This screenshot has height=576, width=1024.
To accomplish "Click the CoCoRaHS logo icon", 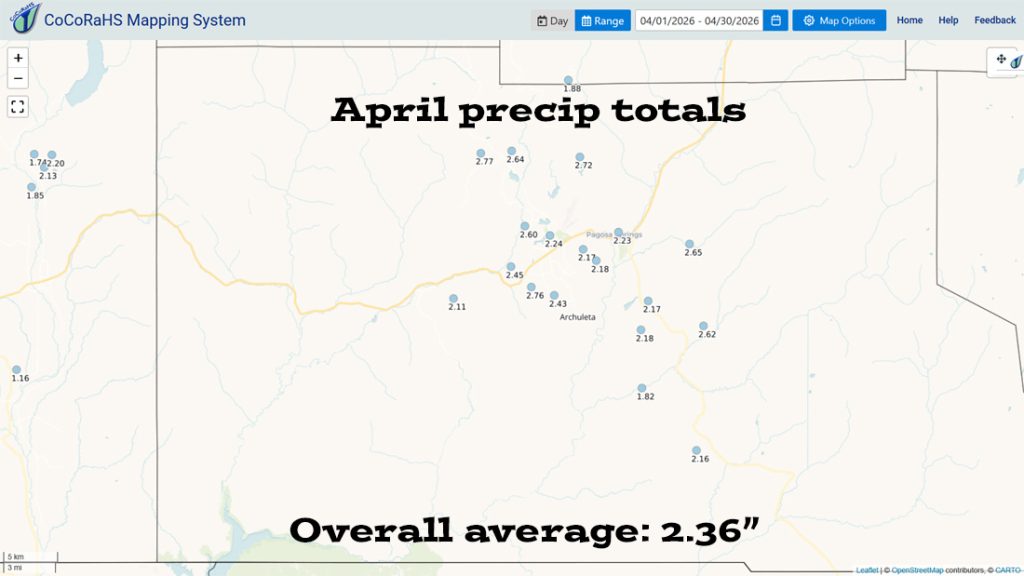I will coord(25,18).
